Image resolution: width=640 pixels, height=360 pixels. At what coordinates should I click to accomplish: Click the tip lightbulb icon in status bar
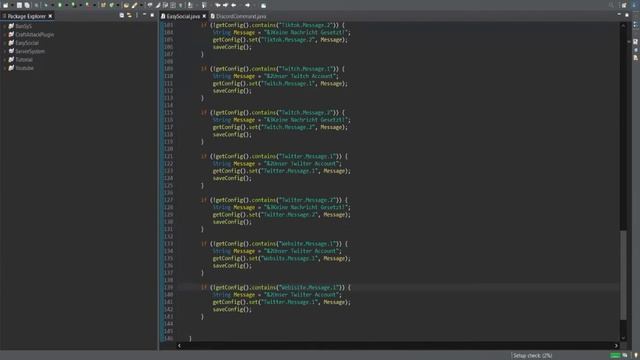pos(636,356)
